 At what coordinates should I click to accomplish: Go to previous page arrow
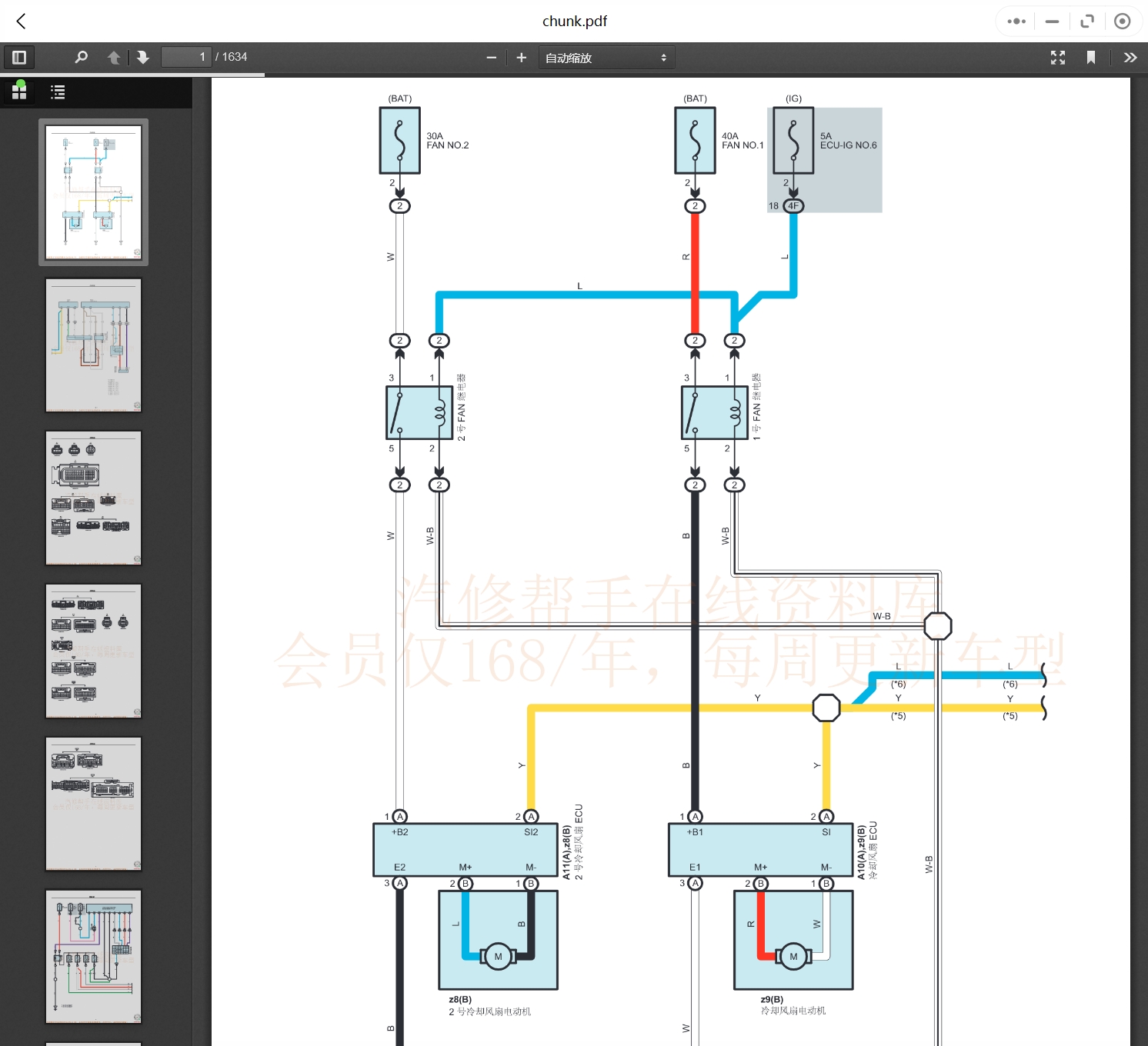click(x=114, y=58)
